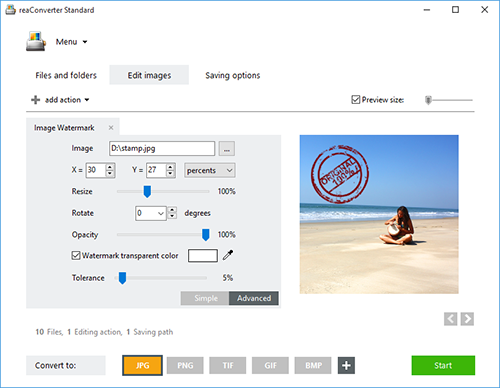Click into the Image path field
The image size is (500, 388).
tap(162, 149)
